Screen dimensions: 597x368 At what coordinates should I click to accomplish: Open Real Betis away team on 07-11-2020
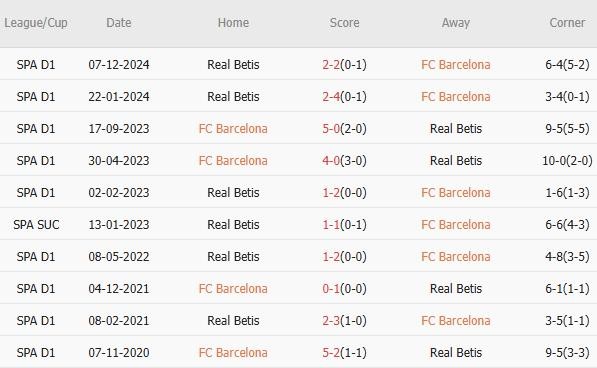coord(456,352)
